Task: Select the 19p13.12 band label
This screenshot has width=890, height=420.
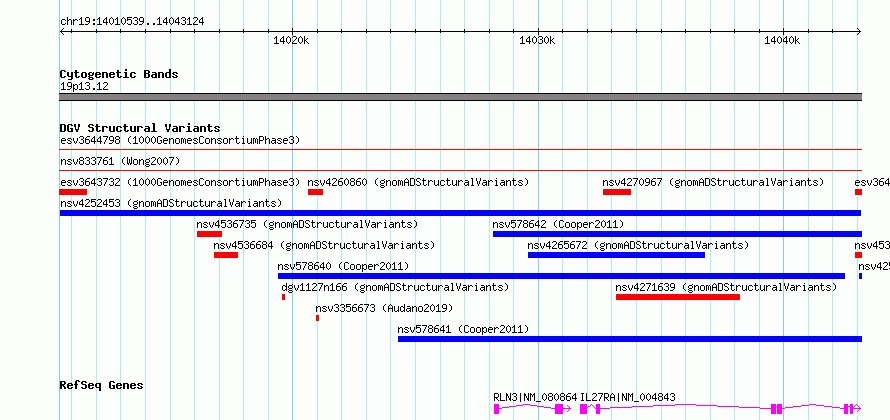Action: click(x=84, y=87)
